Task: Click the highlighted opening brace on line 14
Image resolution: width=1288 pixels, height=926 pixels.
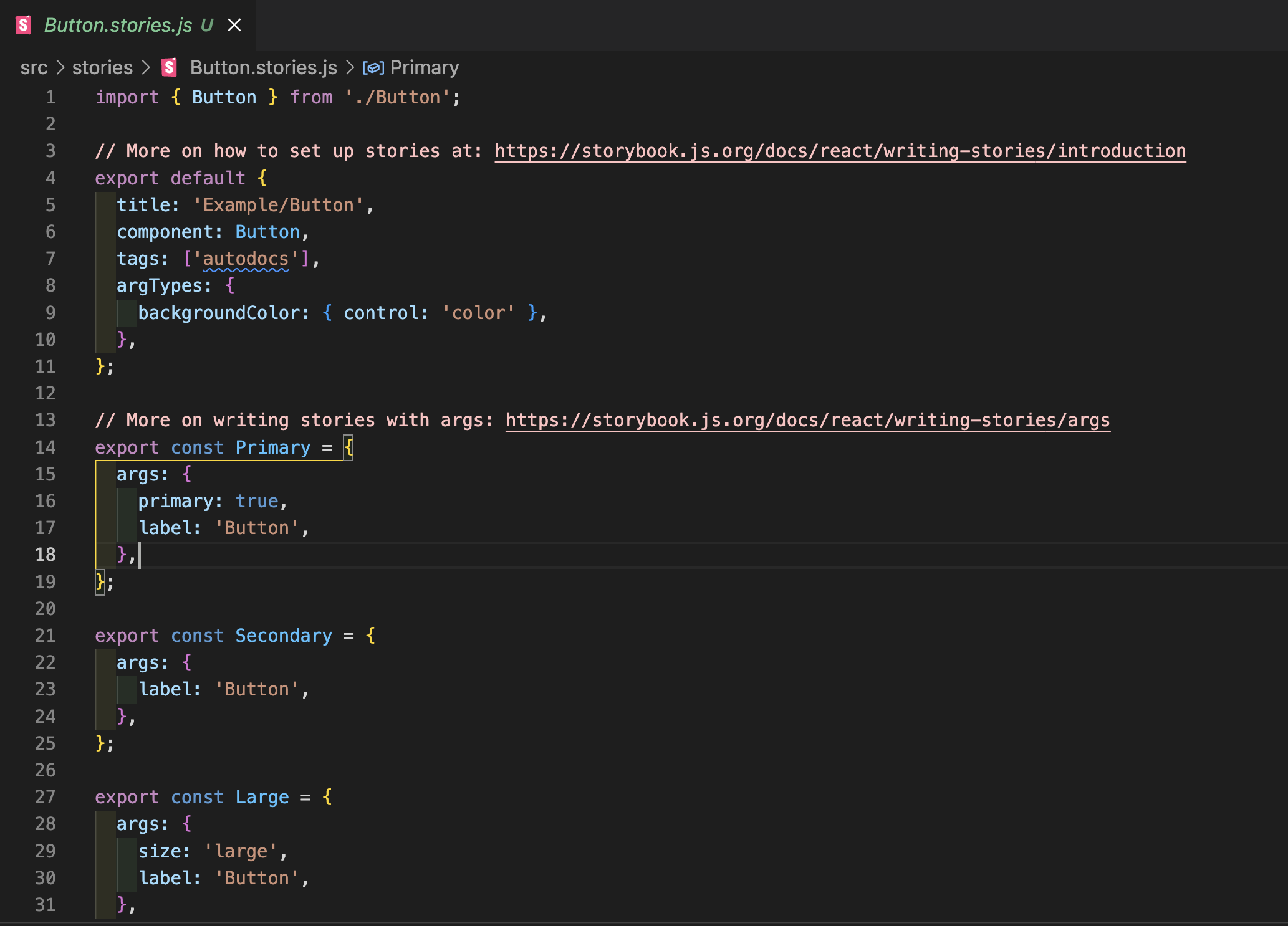Action: pyautogui.click(x=348, y=447)
